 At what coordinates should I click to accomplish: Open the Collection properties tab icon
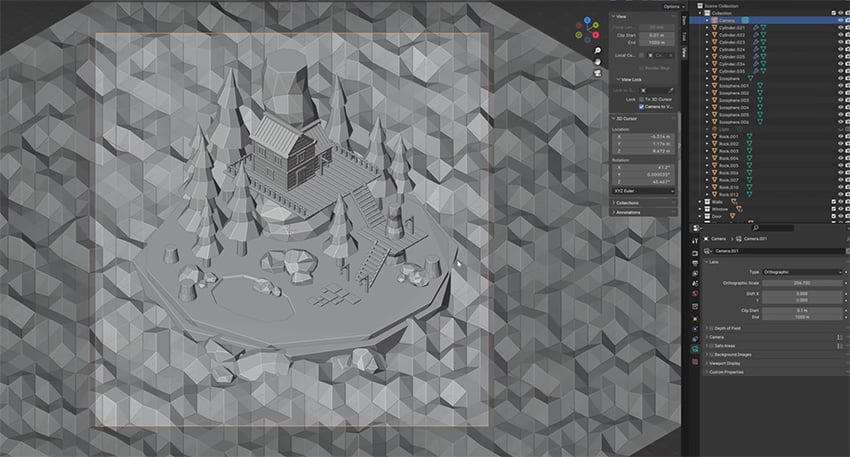click(x=695, y=307)
